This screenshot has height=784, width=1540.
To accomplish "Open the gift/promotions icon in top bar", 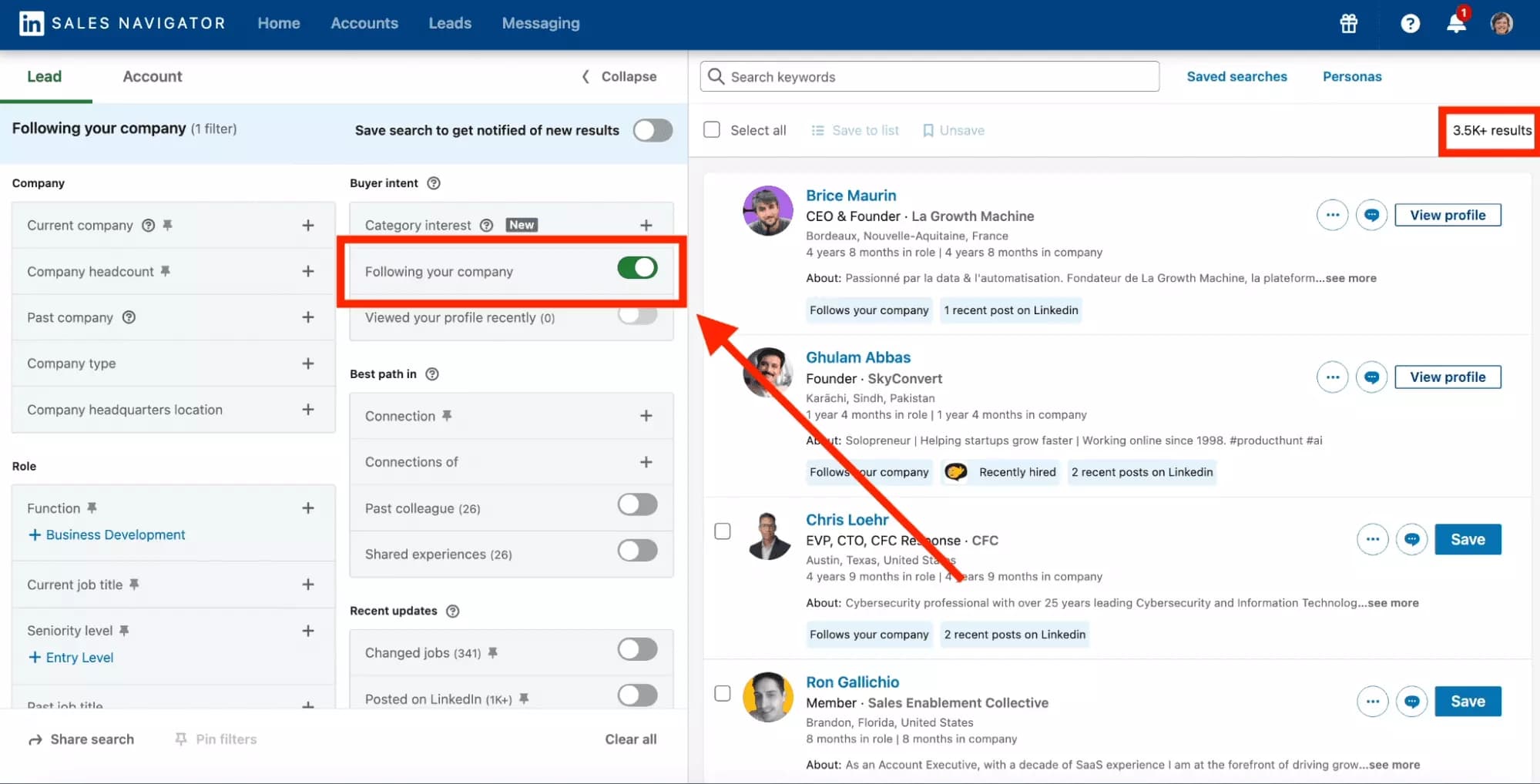I will (1347, 24).
